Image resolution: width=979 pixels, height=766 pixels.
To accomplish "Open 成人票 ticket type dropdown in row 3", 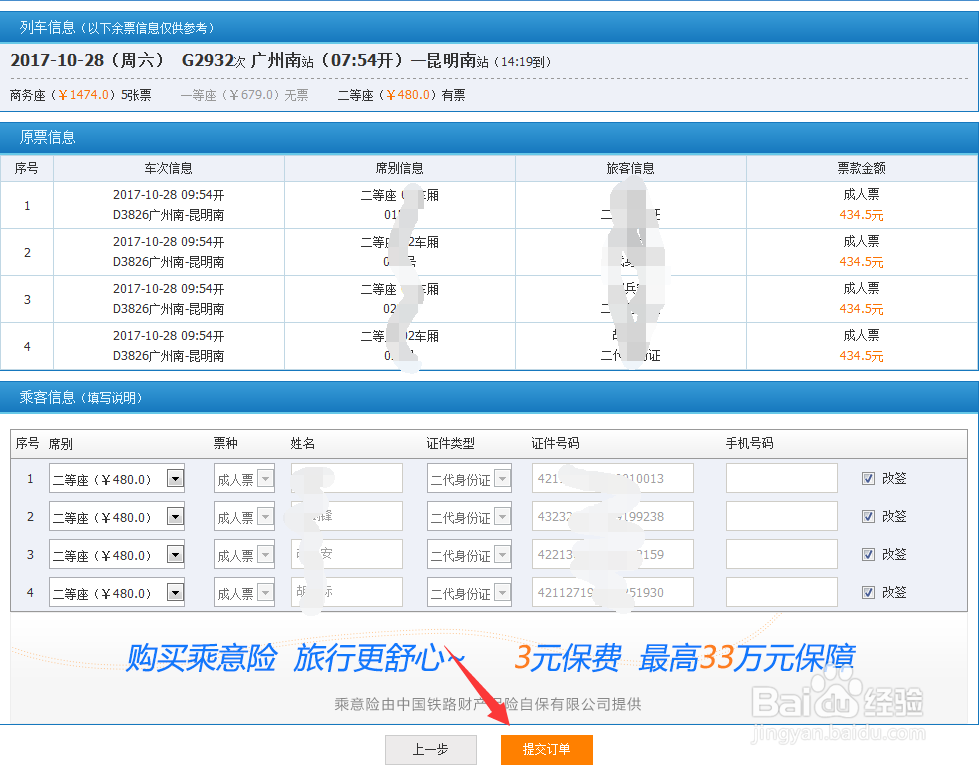I will click(x=244, y=555).
